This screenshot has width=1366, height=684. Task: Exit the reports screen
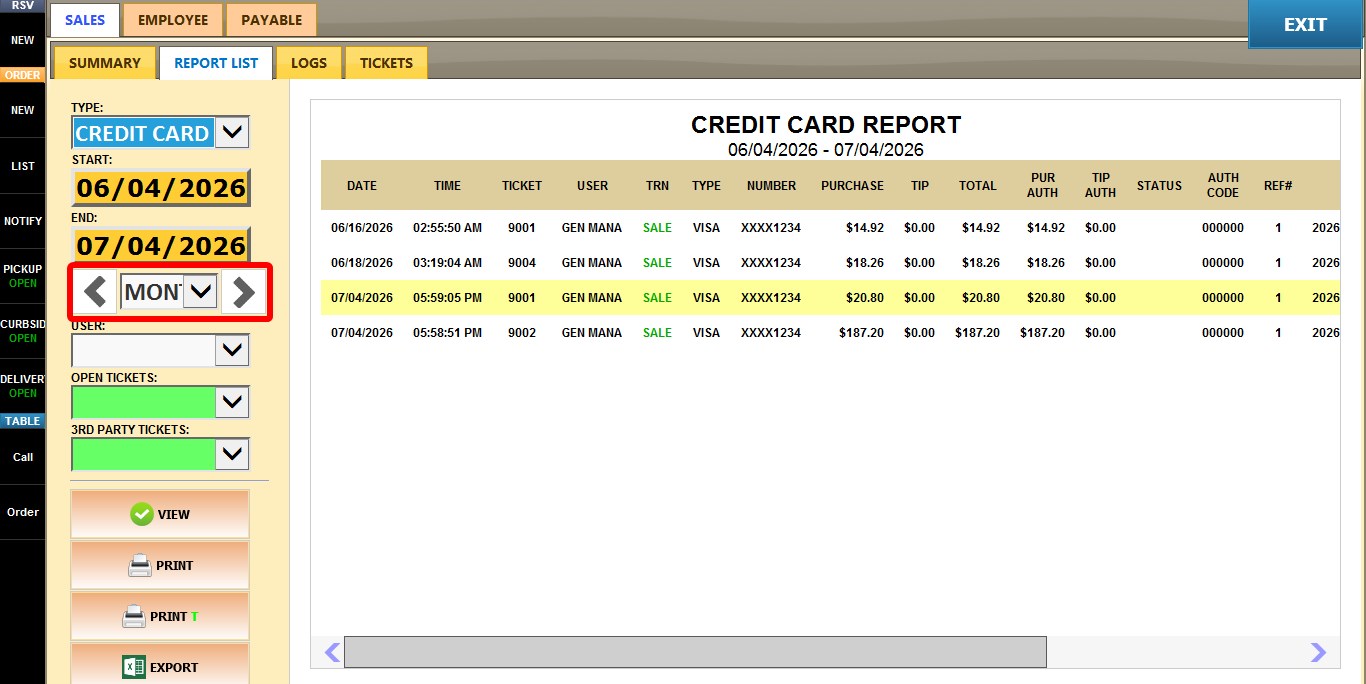pos(1305,24)
